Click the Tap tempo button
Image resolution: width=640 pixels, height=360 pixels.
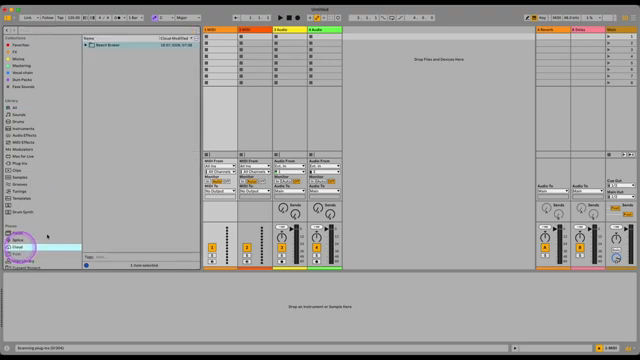pos(60,18)
